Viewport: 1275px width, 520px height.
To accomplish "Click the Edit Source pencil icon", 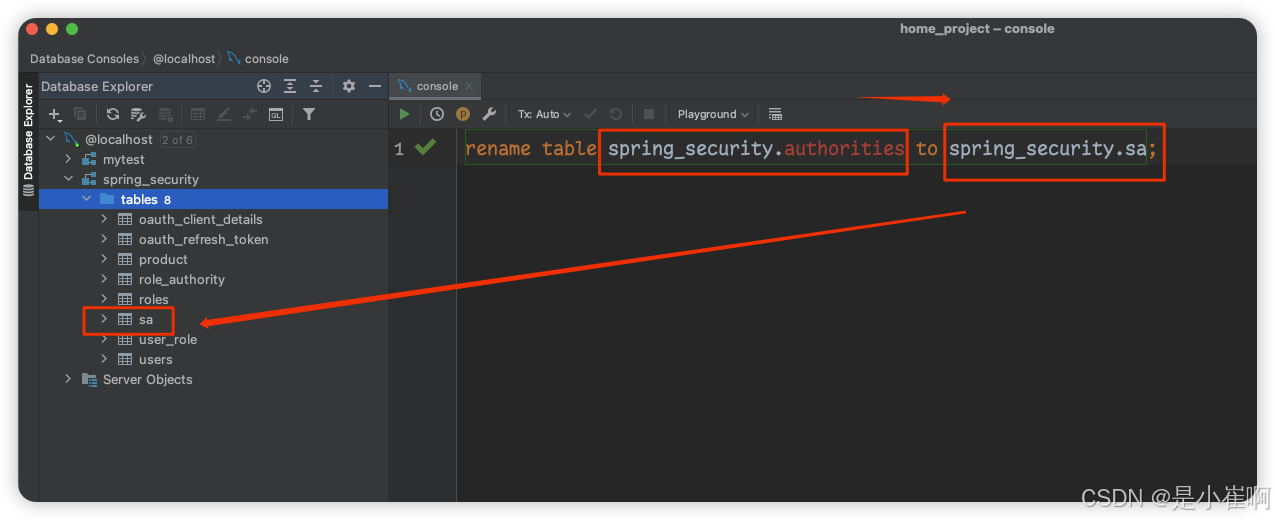I will 224,114.
